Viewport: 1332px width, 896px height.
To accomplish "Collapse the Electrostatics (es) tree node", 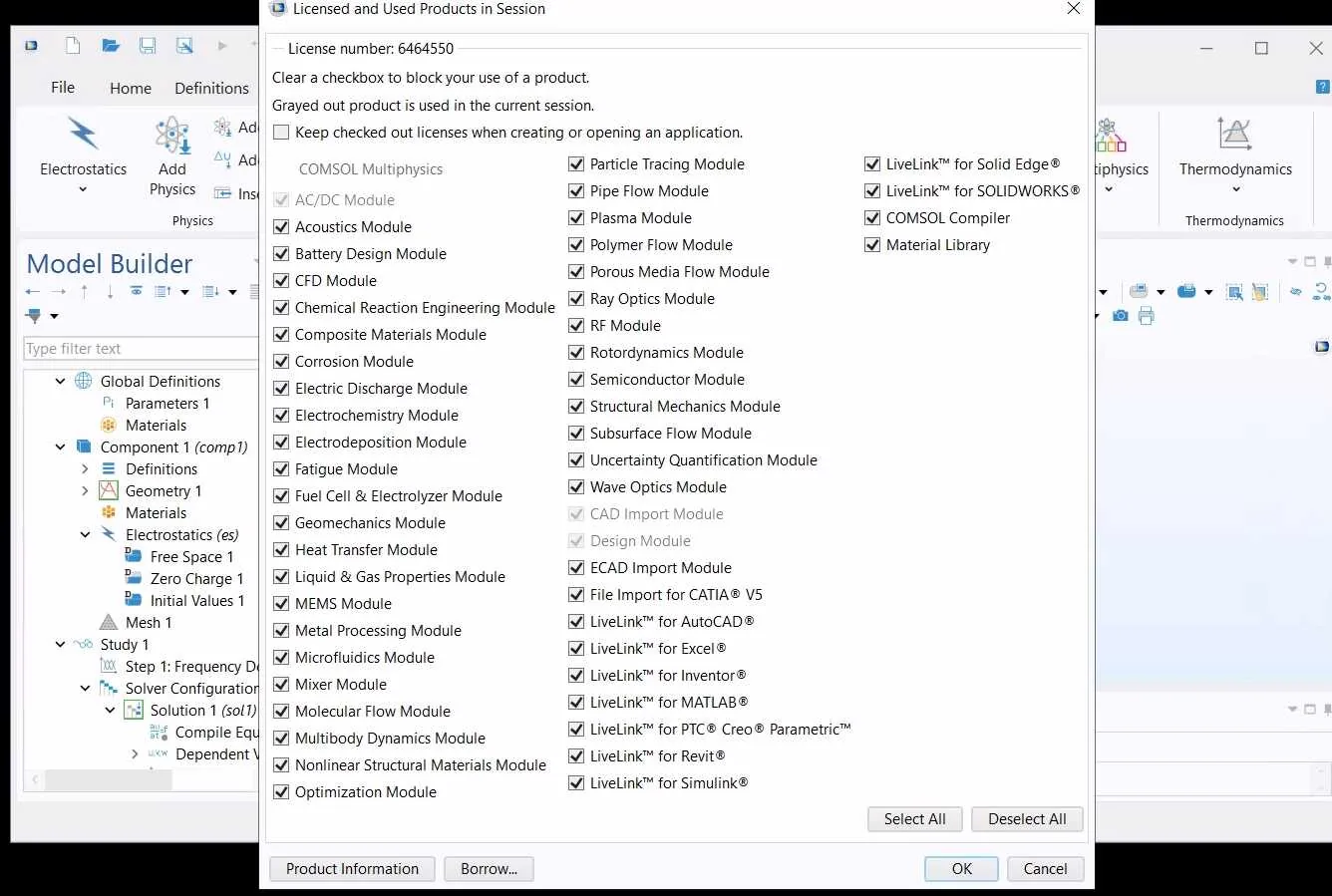I will tap(85, 534).
